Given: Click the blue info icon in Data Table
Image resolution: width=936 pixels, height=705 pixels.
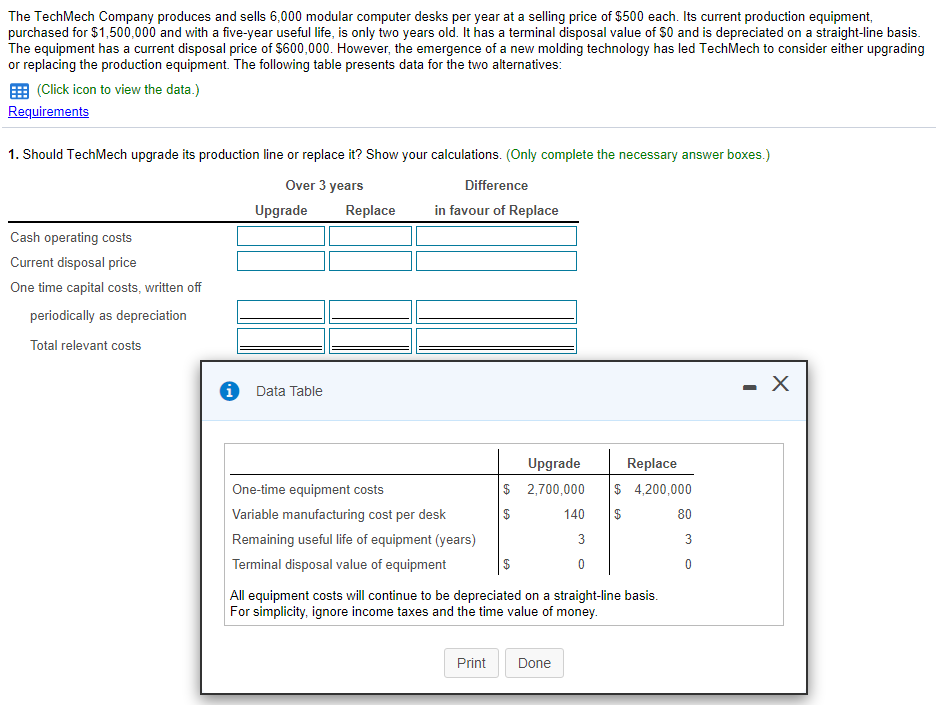Looking at the screenshot, I should [x=229, y=391].
